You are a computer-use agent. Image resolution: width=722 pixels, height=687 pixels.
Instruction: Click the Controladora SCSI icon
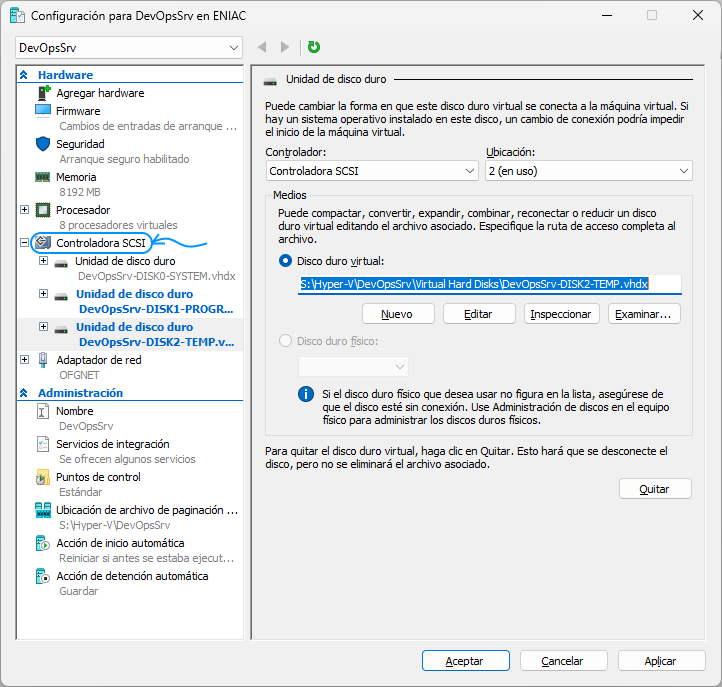[43, 242]
